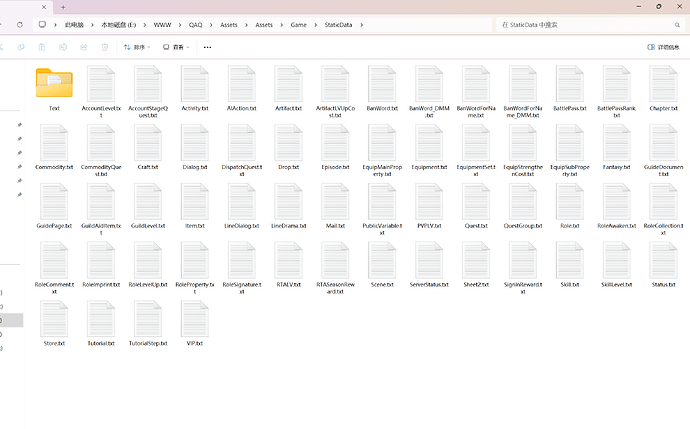Select the file named LineDrama.txt
Image resolution: width=690 pixels, height=429 pixels.
coord(288,206)
